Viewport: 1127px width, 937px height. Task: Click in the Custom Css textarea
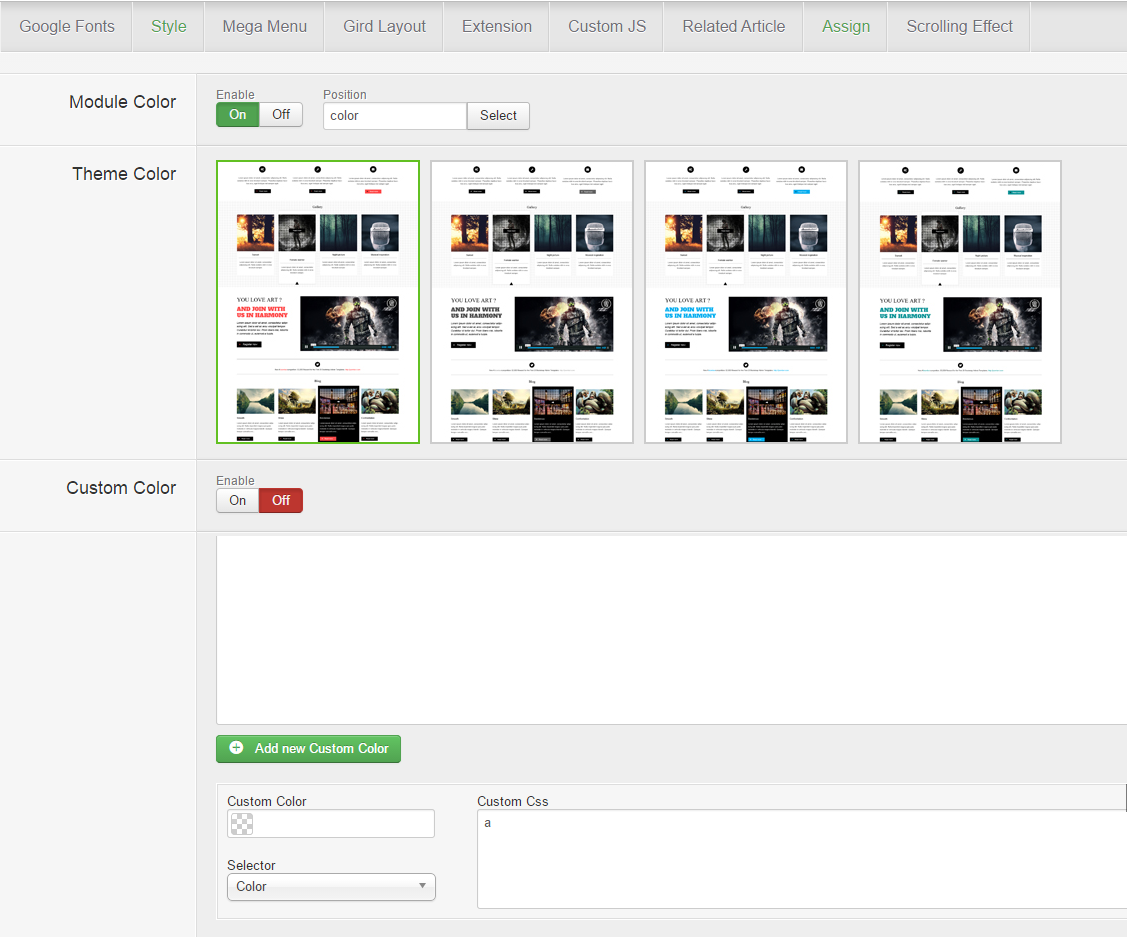click(x=801, y=859)
